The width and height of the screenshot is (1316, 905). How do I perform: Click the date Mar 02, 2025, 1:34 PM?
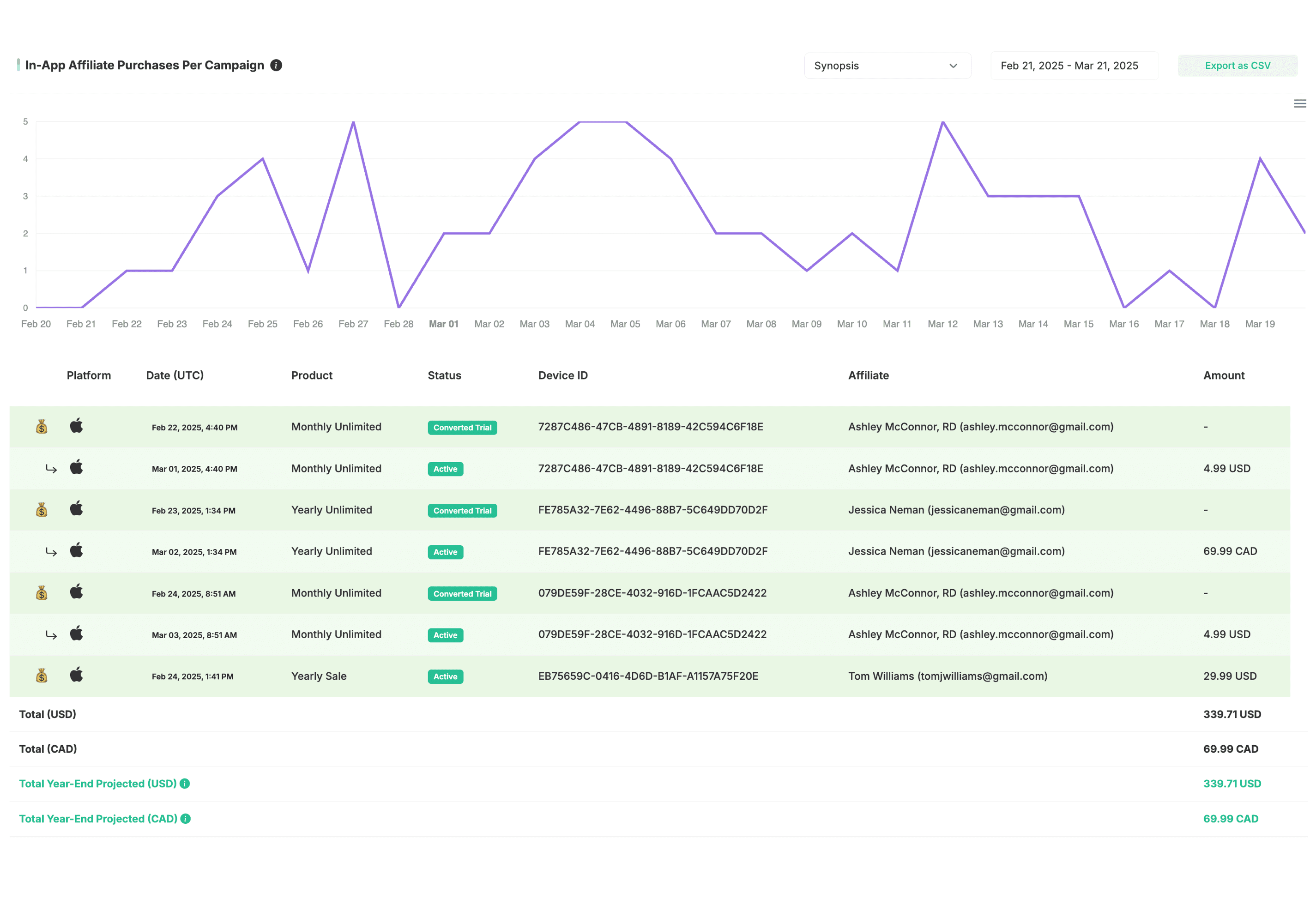194,552
